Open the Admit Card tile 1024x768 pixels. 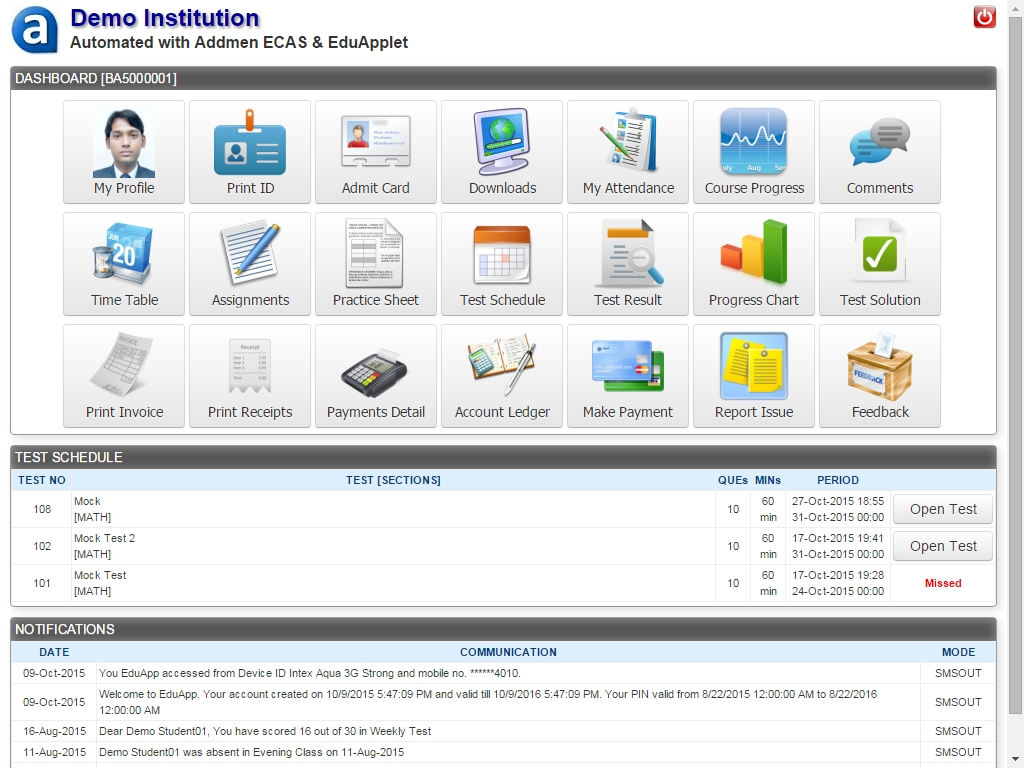[x=376, y=152]
